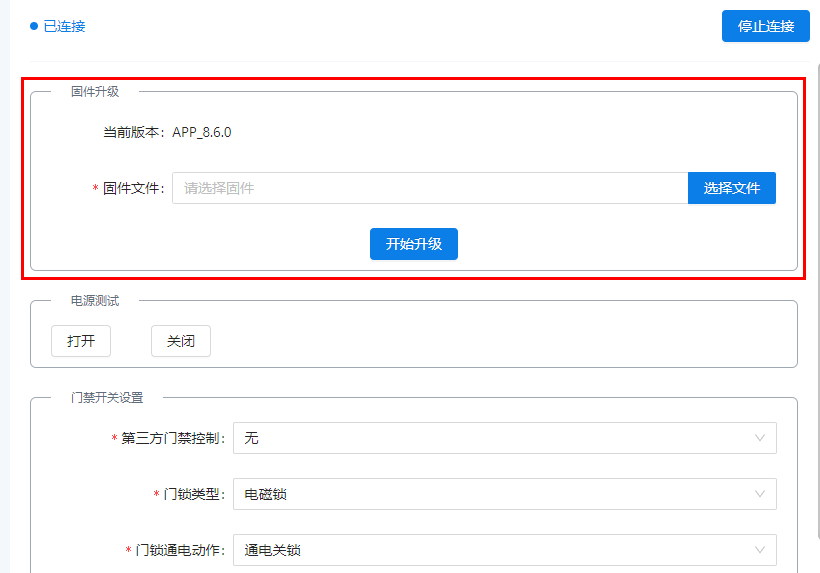
Task: Click the 固件升级 section title
Action: pyautogui.click(x=95, y=92)
